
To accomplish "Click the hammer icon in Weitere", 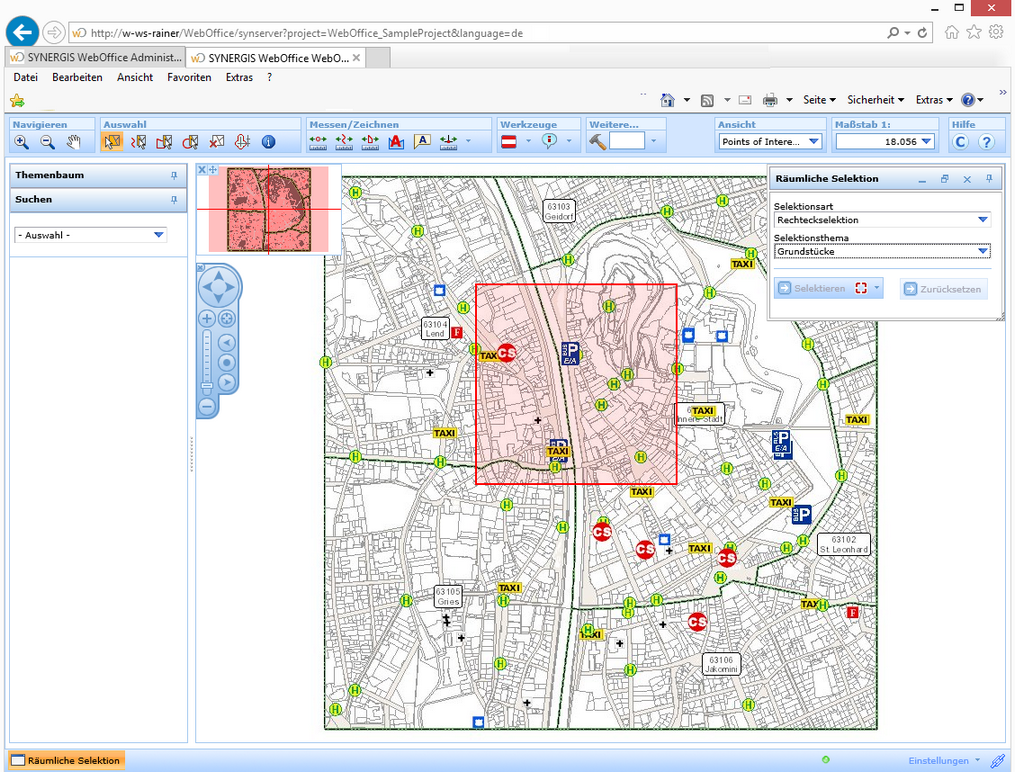I will 598,142.
